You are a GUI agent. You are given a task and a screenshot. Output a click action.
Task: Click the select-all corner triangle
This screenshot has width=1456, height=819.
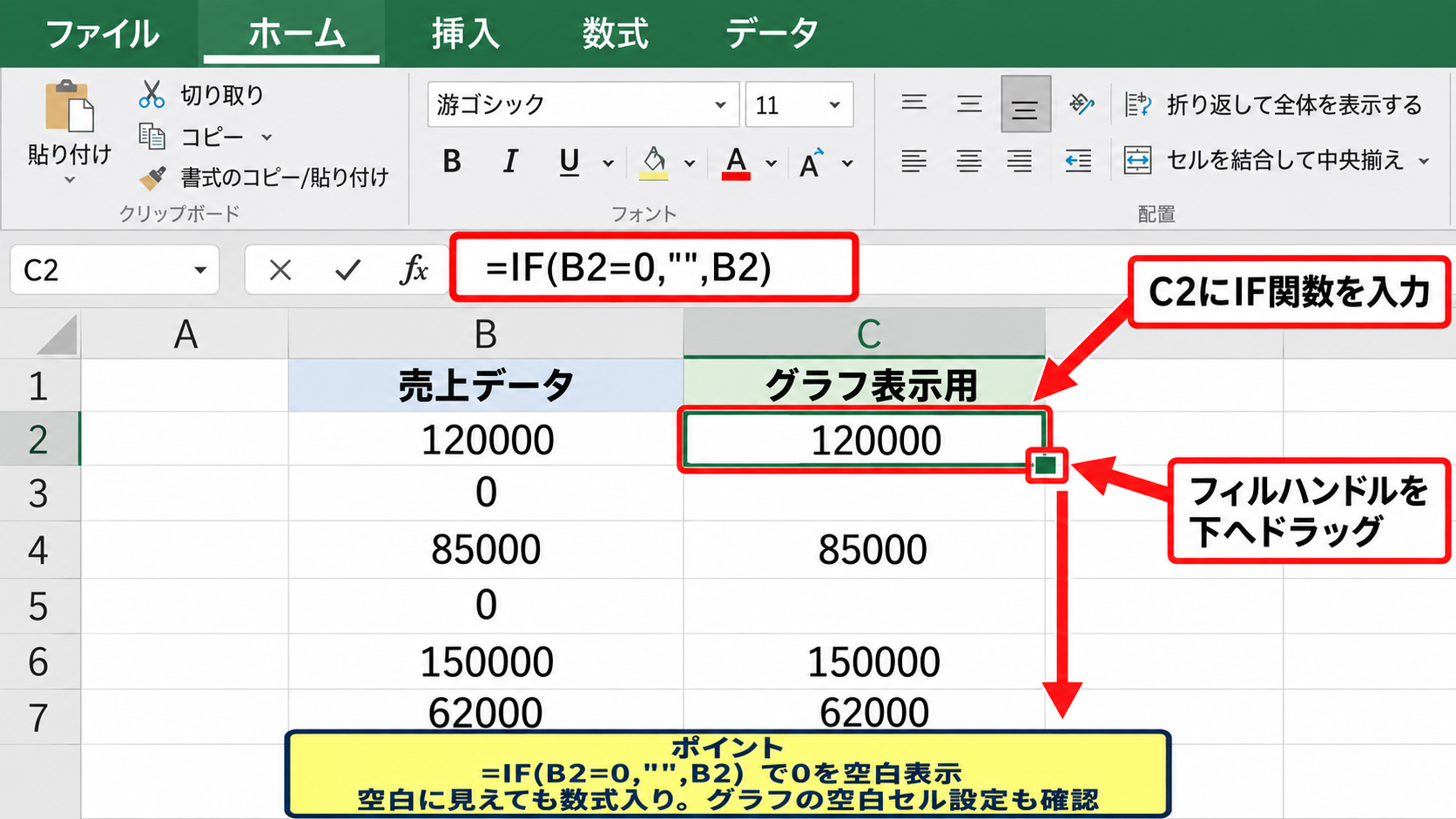[x=57, y=335]
